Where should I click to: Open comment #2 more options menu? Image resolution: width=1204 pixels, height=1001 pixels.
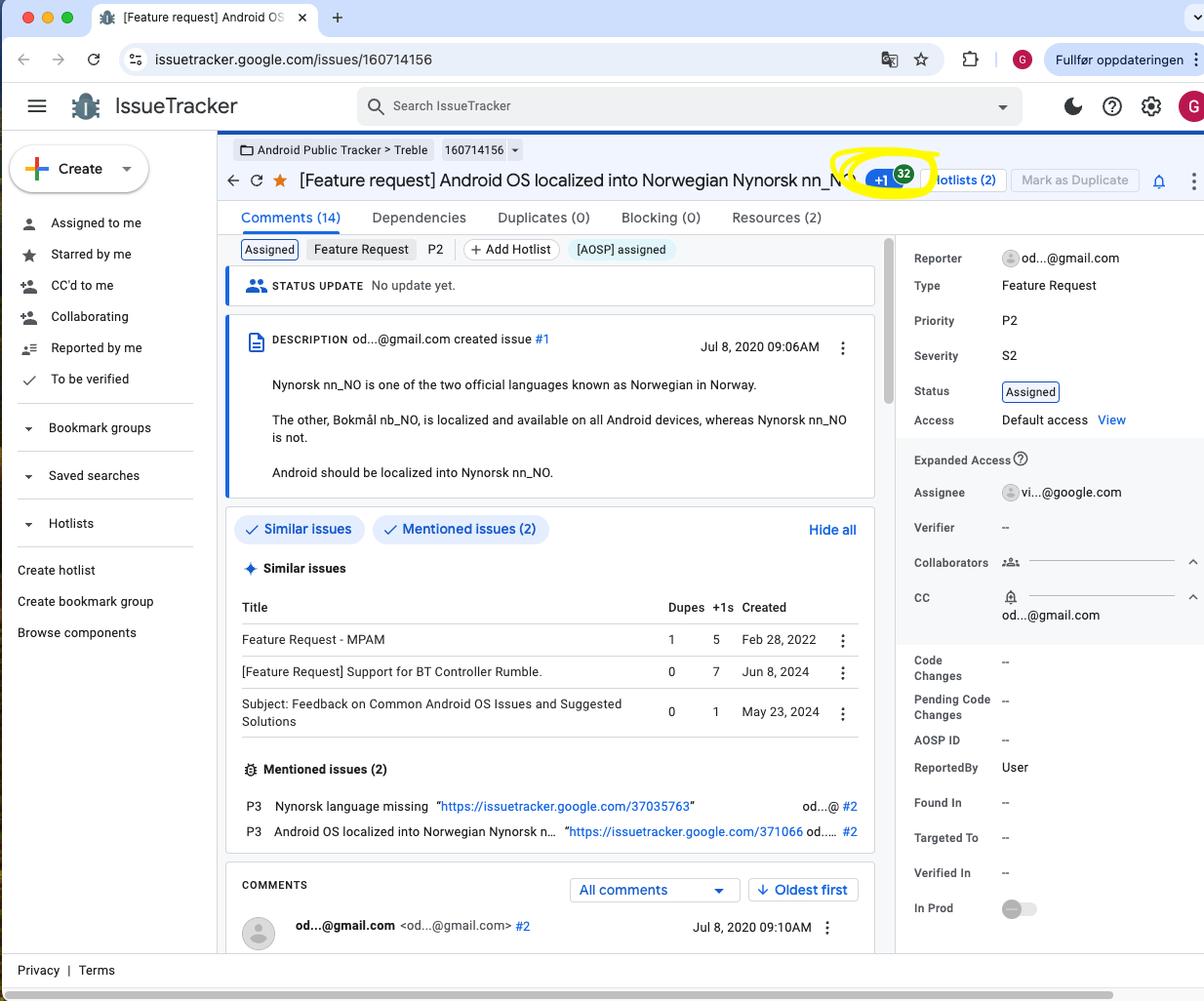827,928
